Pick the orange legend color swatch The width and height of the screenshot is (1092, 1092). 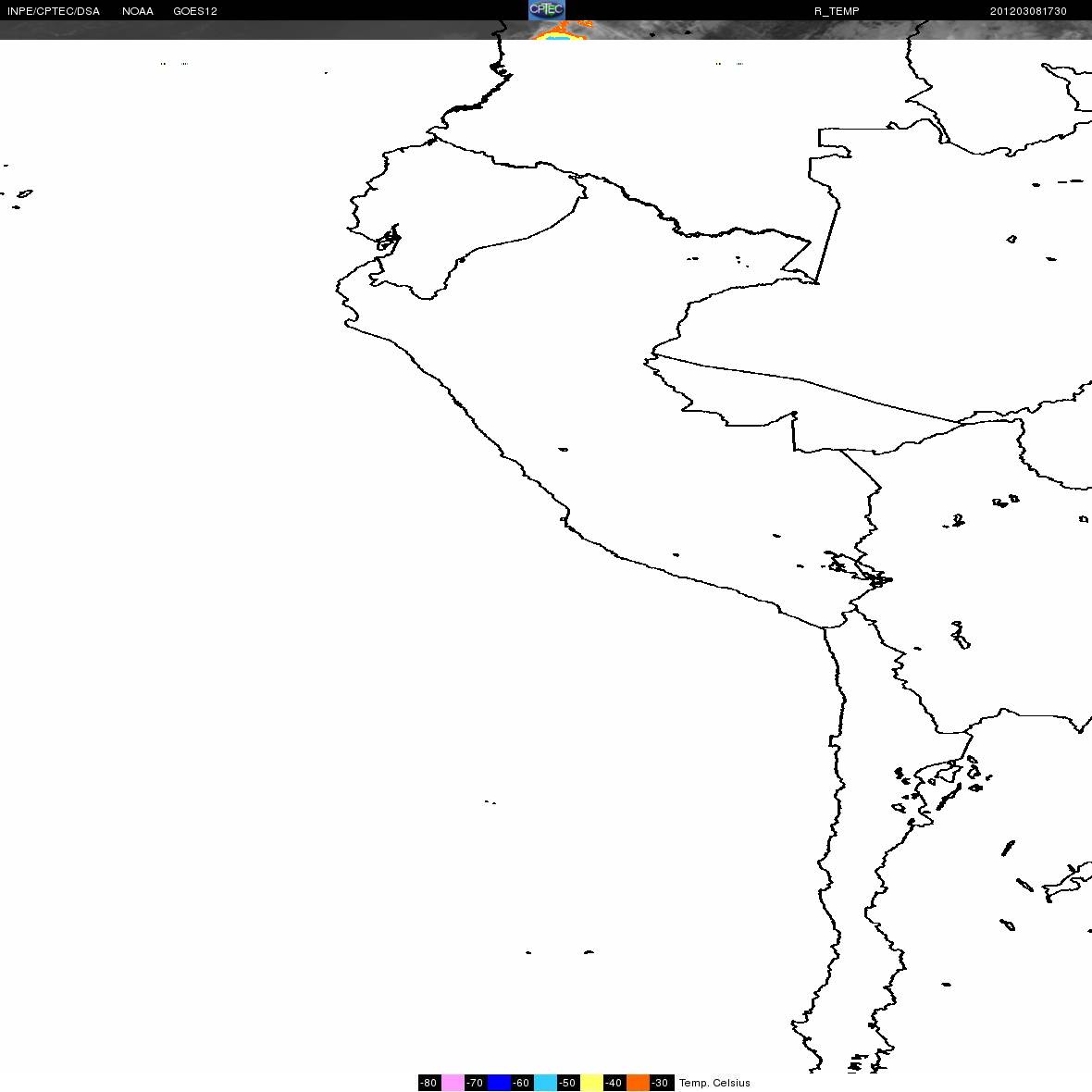[x=638, y=1083]
